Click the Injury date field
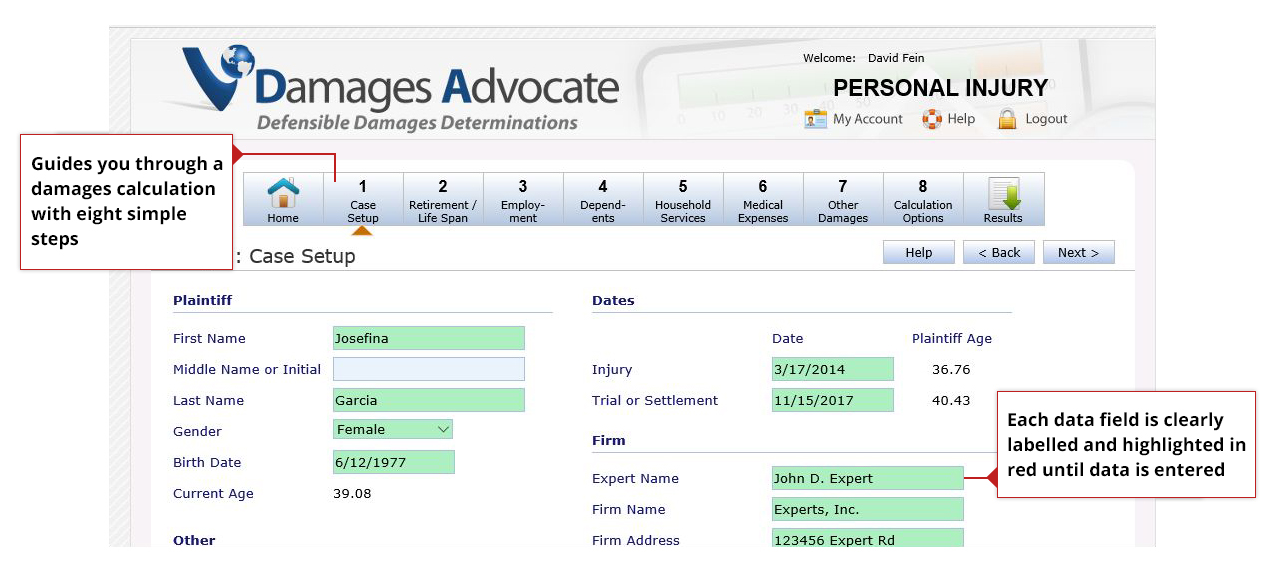 (833, 369)
